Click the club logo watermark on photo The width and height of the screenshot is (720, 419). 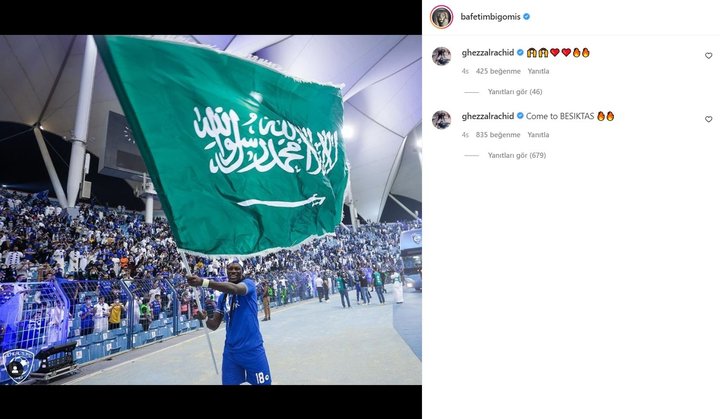[x=18, y=366]
